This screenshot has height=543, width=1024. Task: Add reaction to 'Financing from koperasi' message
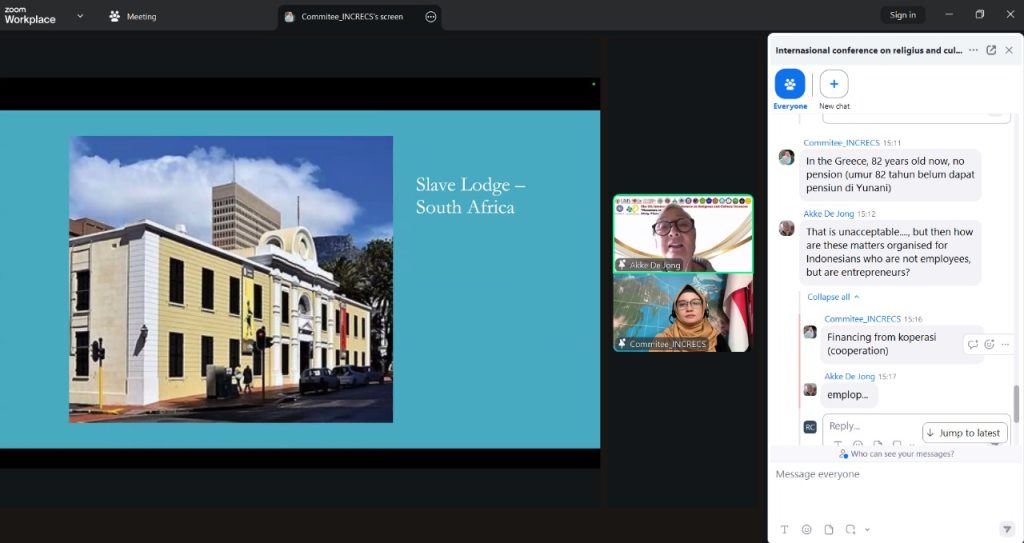coord(989,344)
